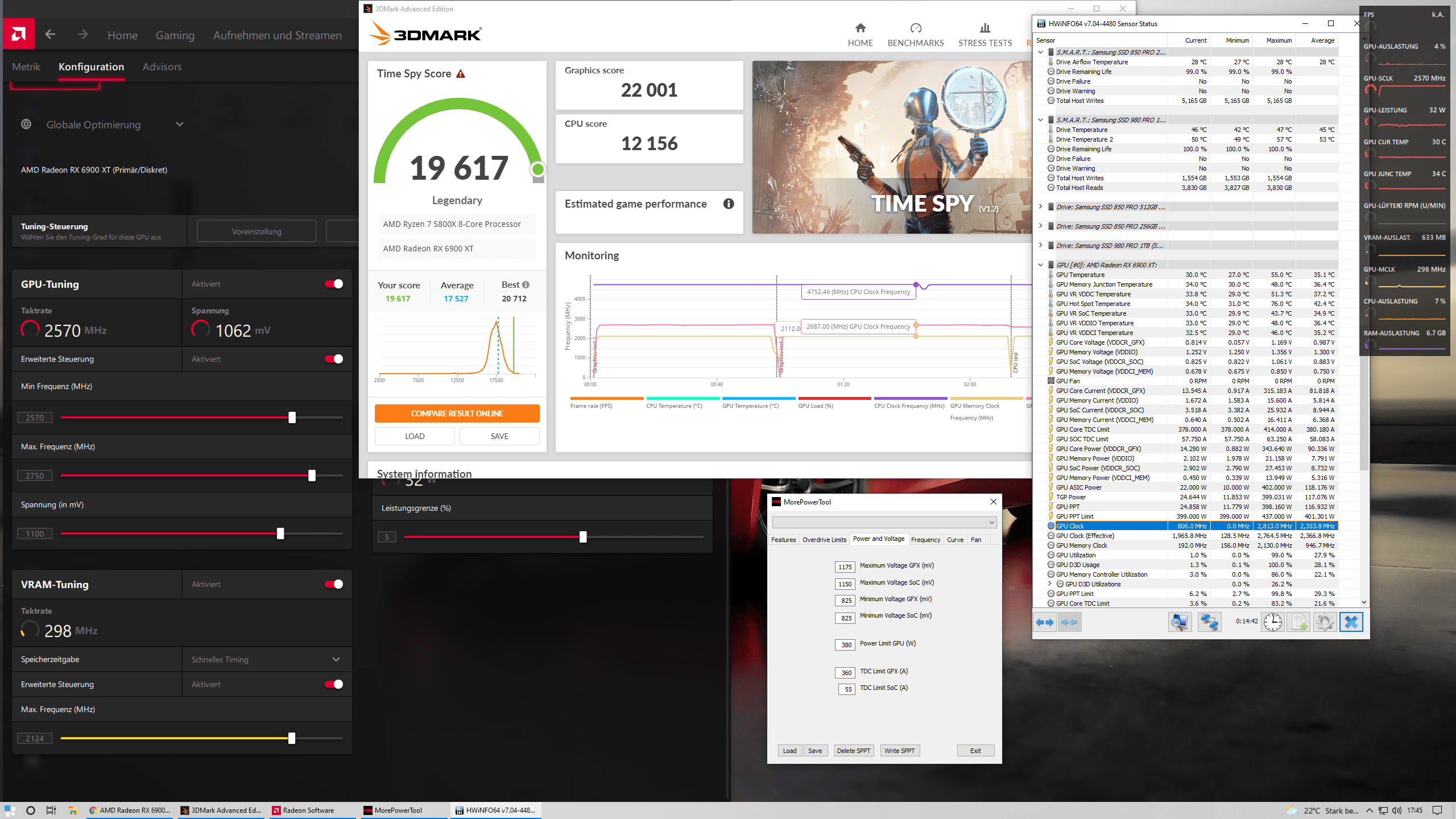Viewport: 1456px width, 819px height.
Task: Open the 3DMark Benchmarks gauge icon
Action: pos(915,28)
